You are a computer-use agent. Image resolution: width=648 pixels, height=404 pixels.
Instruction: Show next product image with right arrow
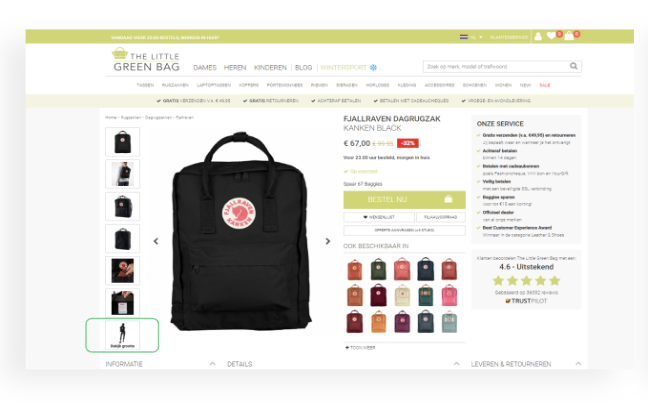pos(328,241)
